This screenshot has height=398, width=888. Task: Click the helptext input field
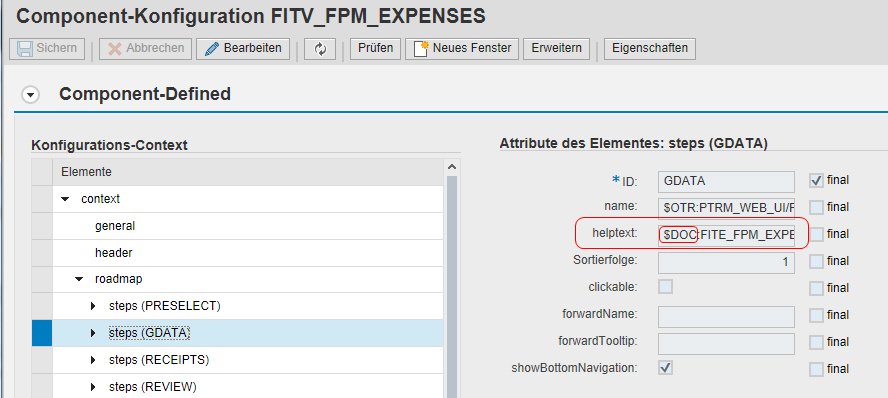pyautogui.click(x=726, y=234)
